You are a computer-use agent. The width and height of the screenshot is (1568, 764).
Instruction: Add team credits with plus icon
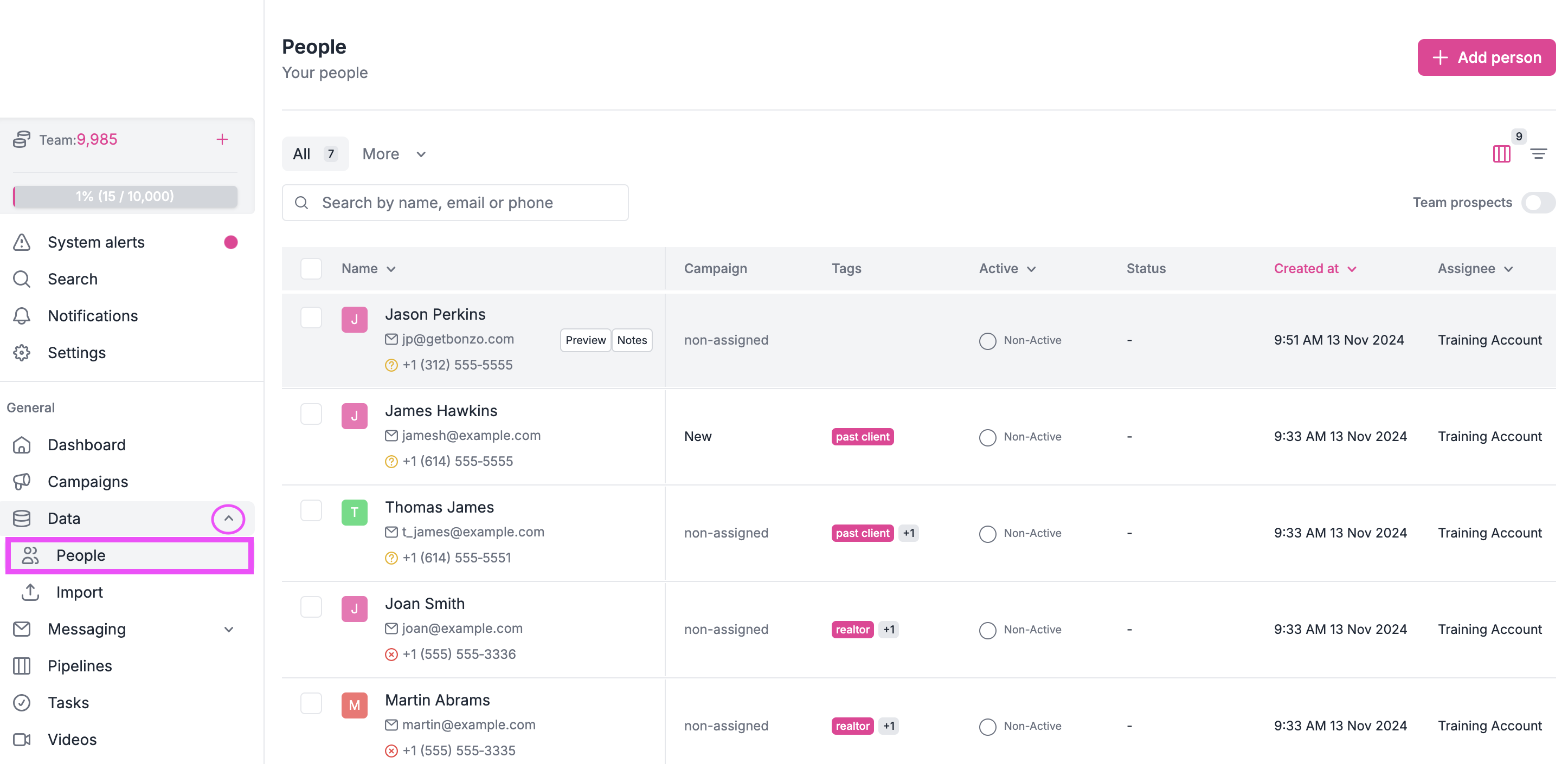click(x=222, y=139)
